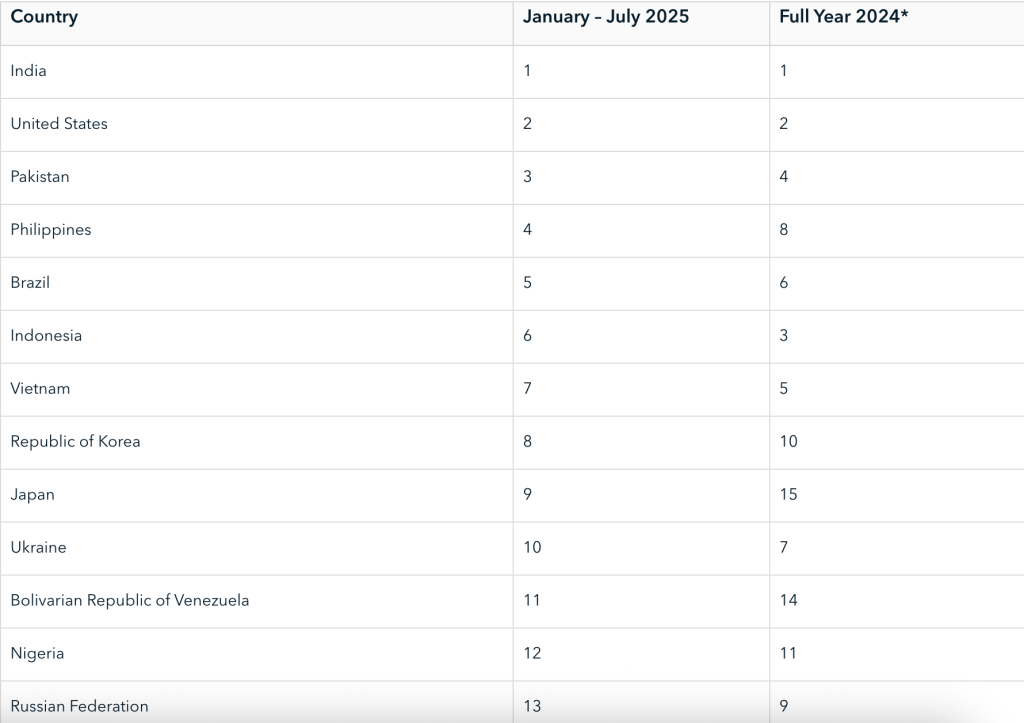Click Japan's Full Year 2024 rank 15

point(788,495)
